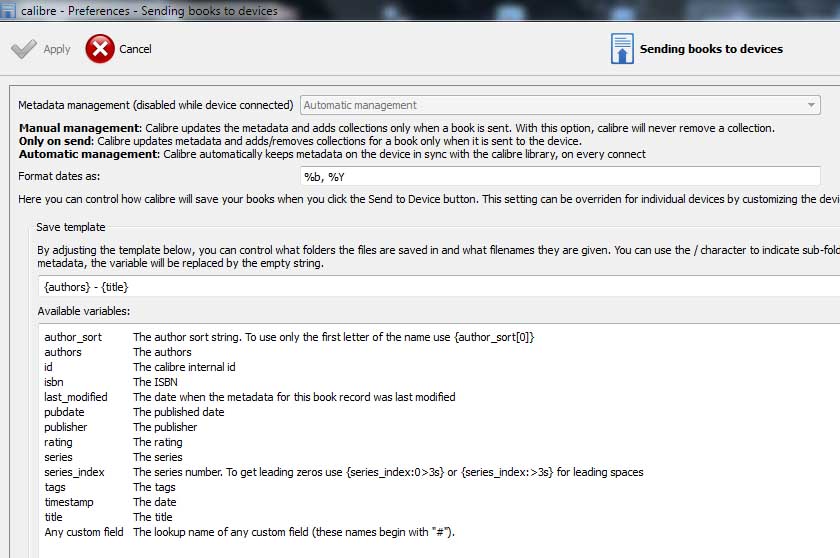Image resolution: width=840 pixels, height=558 pixels.
Task: Click the series variable name
Action: pos(58,457)
